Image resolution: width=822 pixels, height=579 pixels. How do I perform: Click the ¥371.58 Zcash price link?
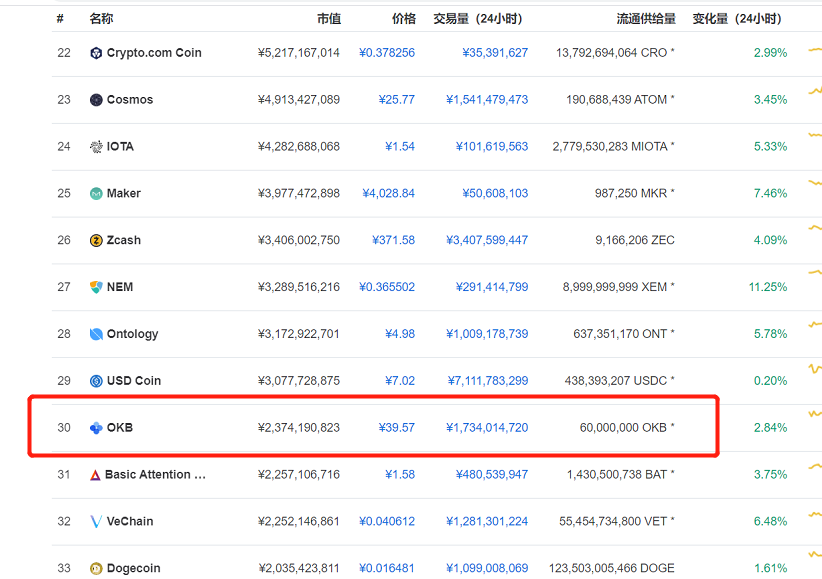click(393, 240)
